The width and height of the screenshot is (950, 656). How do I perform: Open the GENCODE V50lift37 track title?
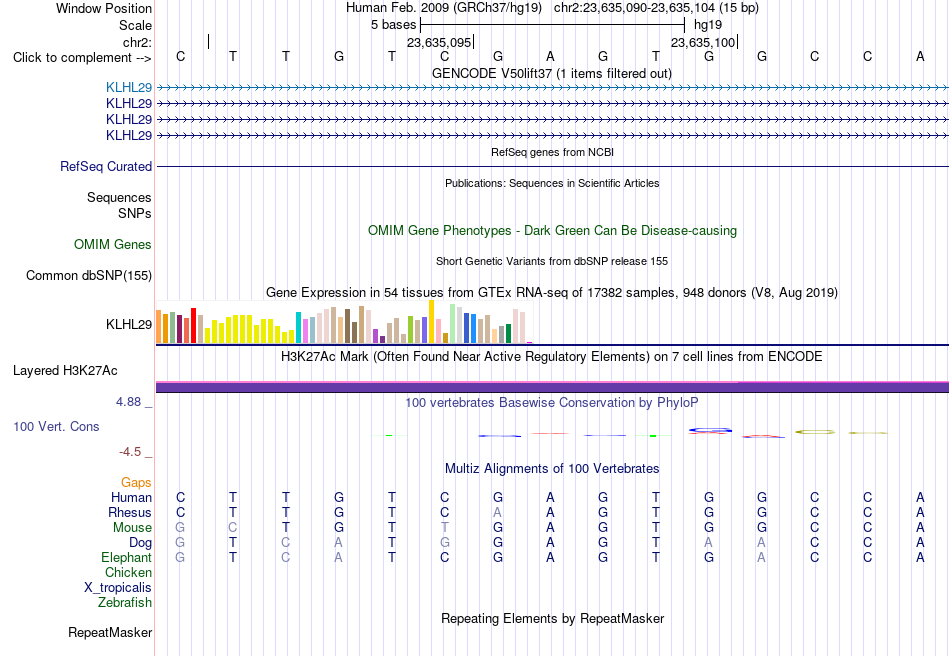pos(551,73)
